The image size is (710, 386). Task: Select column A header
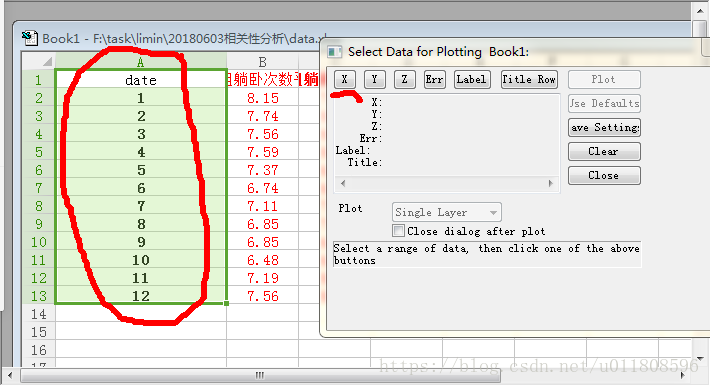click(x=141, y=61)
